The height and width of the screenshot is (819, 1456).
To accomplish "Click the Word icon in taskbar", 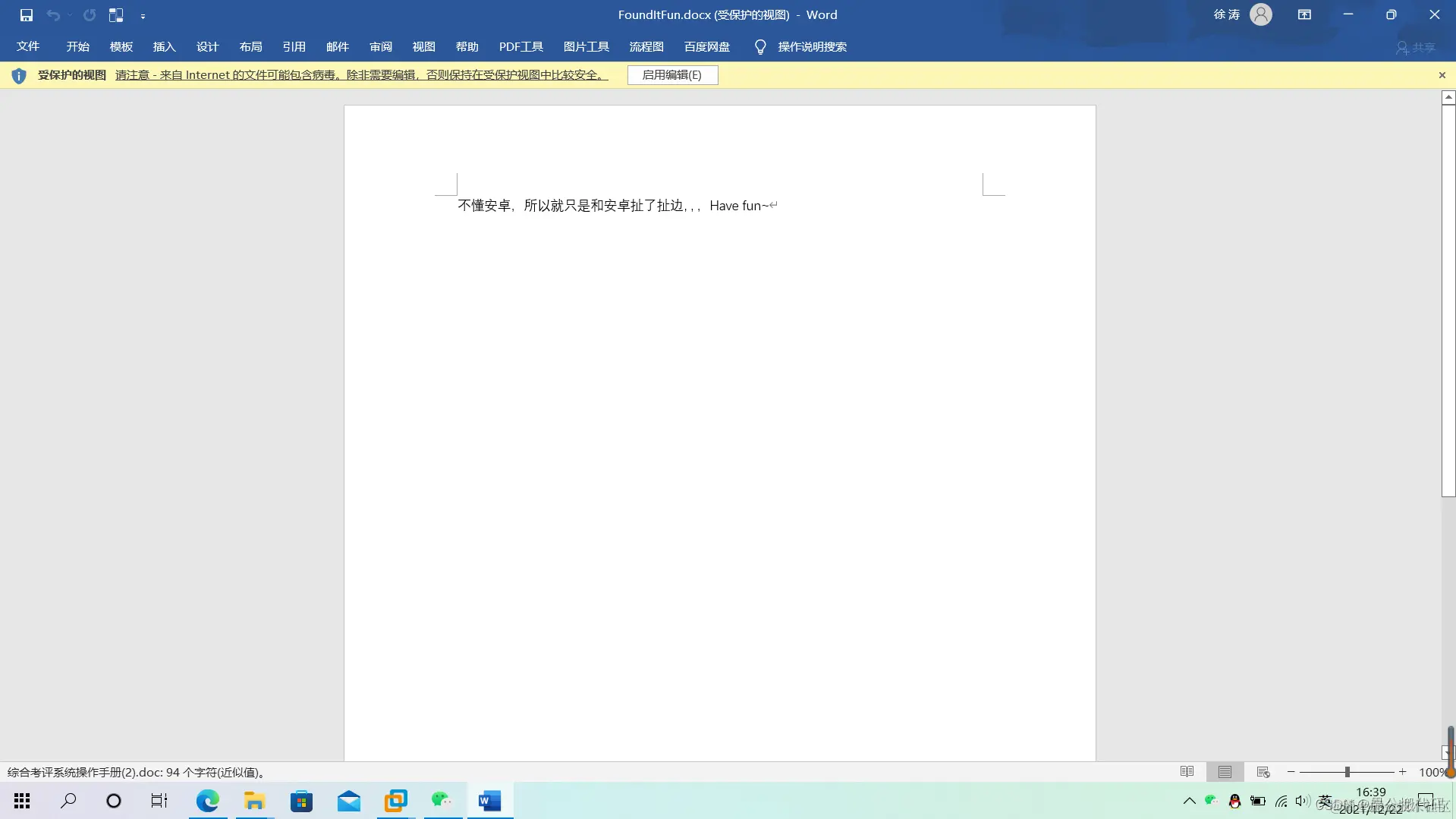I will [490, 801].
